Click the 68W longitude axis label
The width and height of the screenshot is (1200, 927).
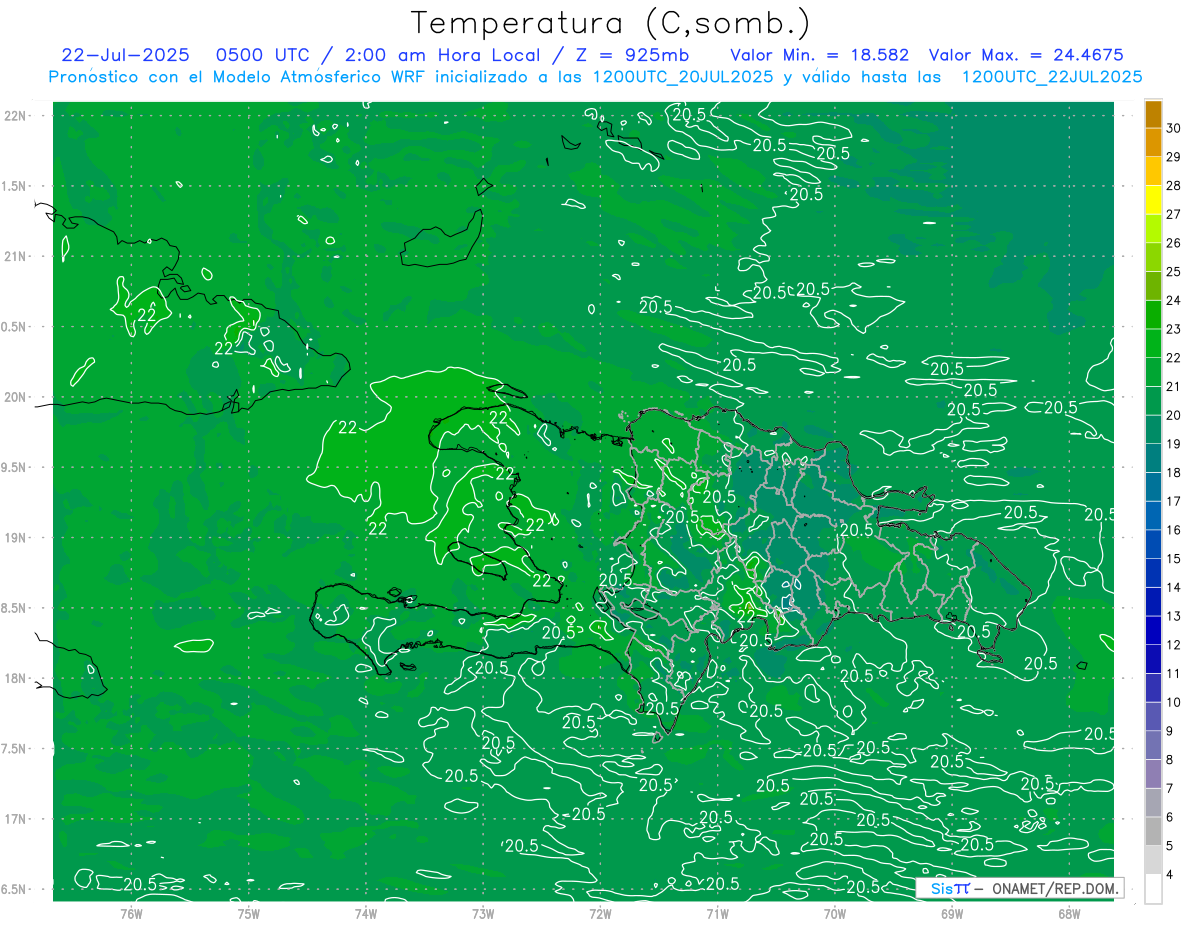point(1069,912)
